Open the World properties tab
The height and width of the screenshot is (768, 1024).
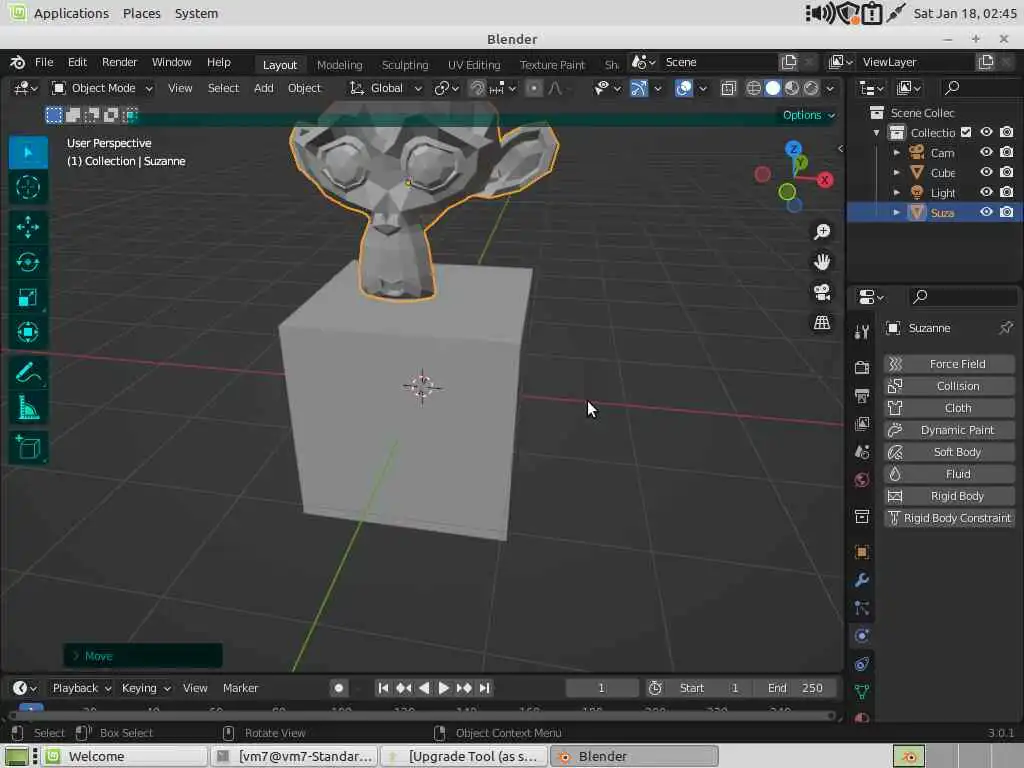861,480
